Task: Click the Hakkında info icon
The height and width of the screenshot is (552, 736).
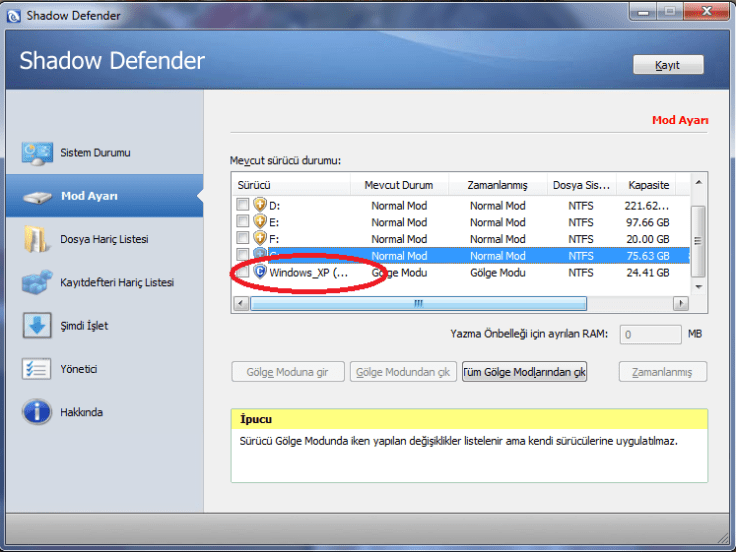Action: click(37, 412)
